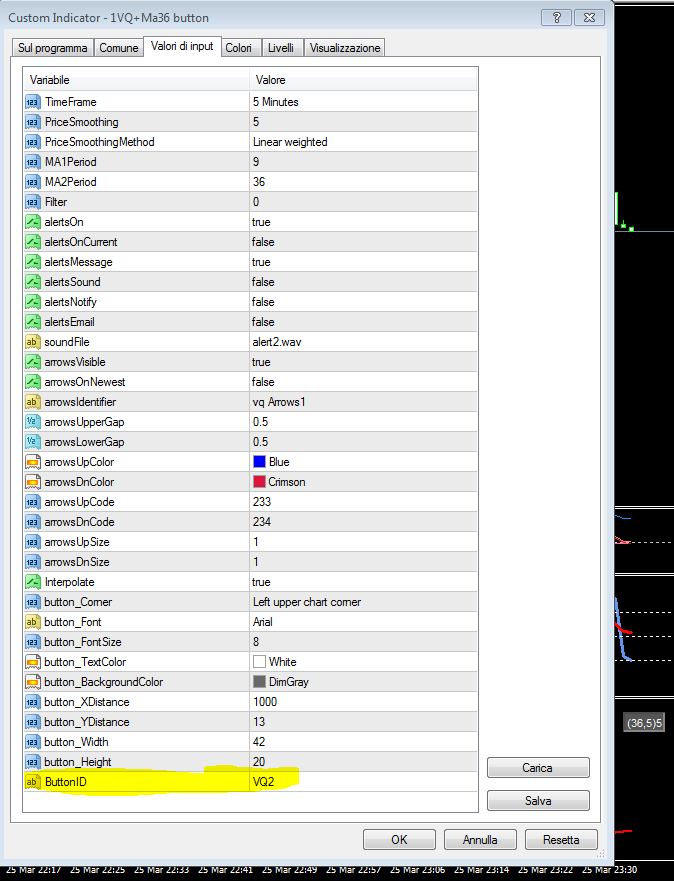
Task: Switch to the Livelli tab
Action: [x=281, y=48]
